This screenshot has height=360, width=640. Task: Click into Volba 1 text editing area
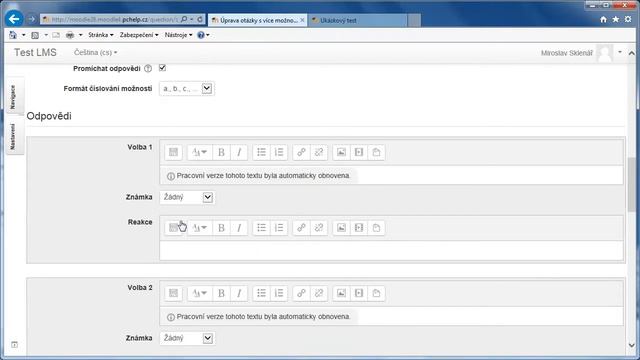(x=391, y=176)
